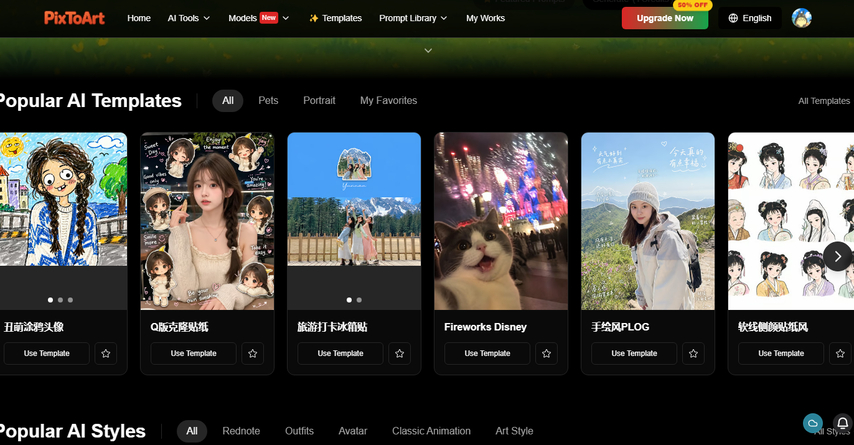
Task: Favorite the Fireworks Disney template star
Action: tap(546, 353)
